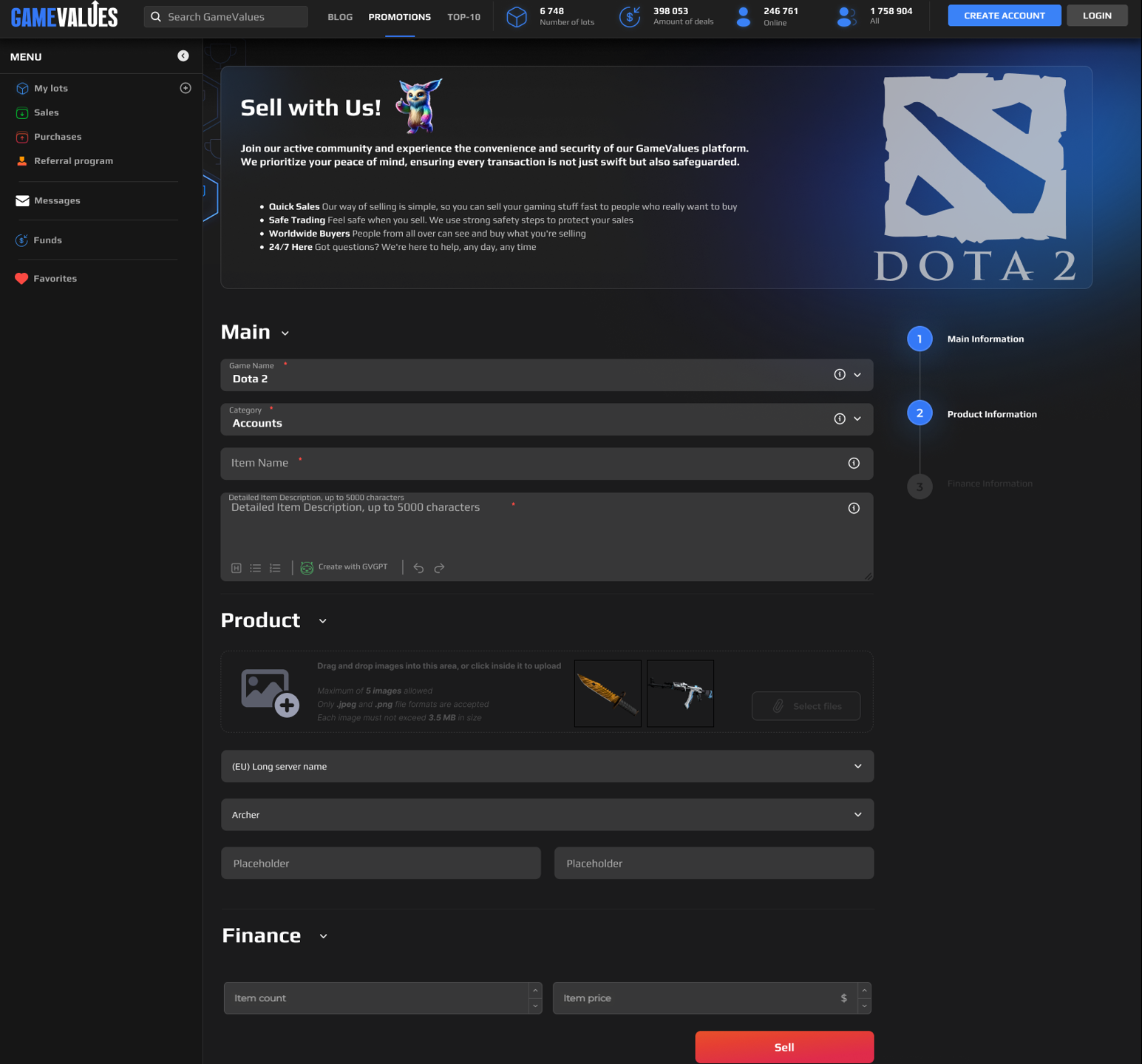Click the LOGIN button
The height and width of the screenshot is (1064, 1142).
pyautogui.click(x=1097, y=16)
